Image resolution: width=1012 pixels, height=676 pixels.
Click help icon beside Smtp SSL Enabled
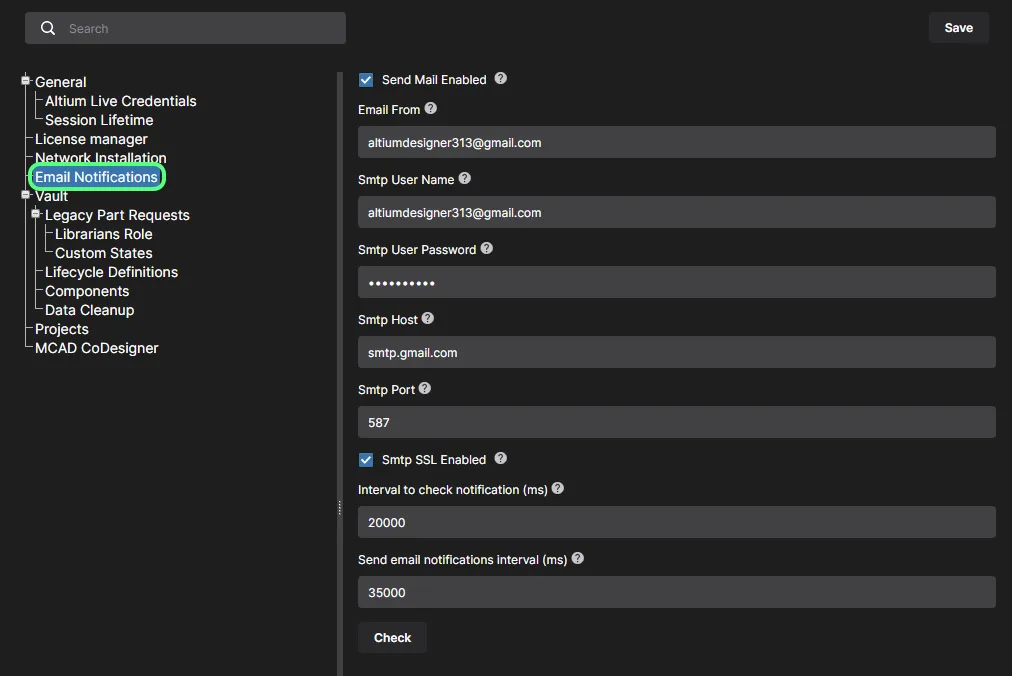click(x=501, y=459)
